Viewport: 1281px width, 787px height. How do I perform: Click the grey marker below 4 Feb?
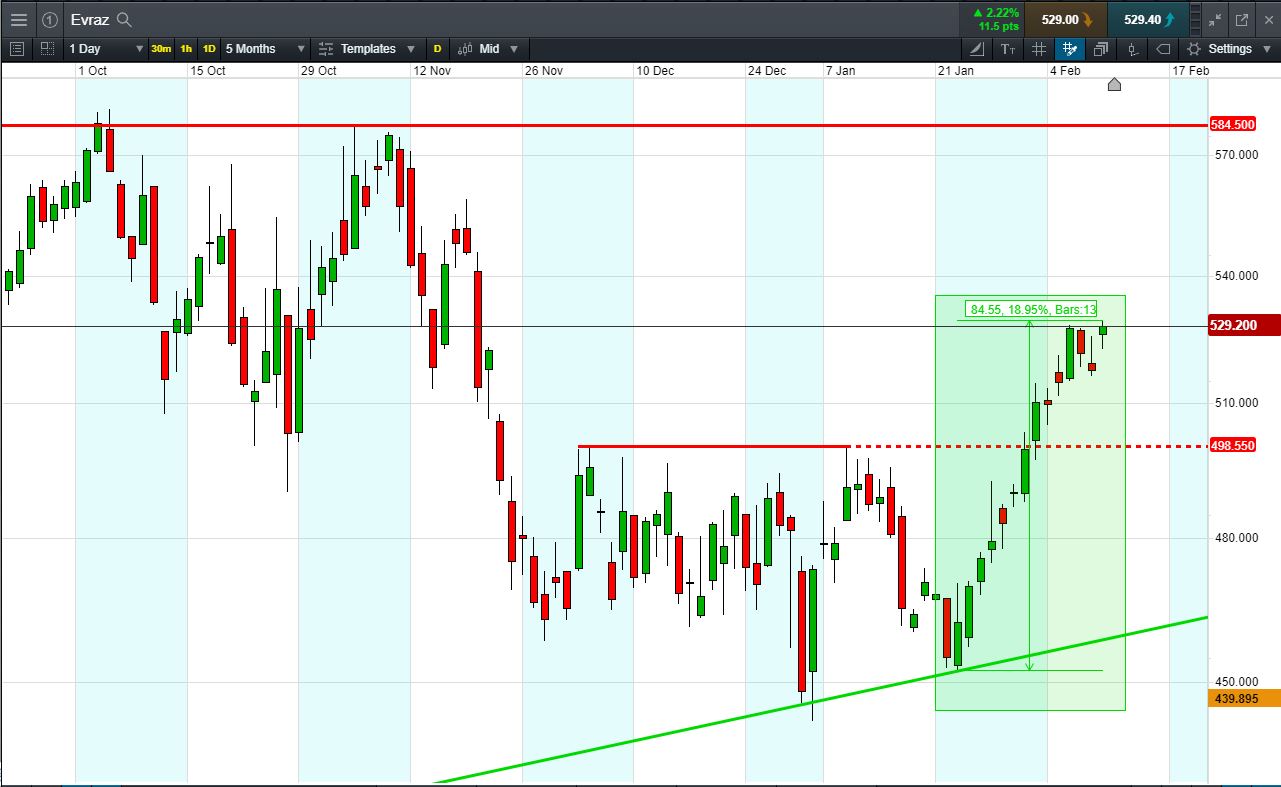[1114, 85]
